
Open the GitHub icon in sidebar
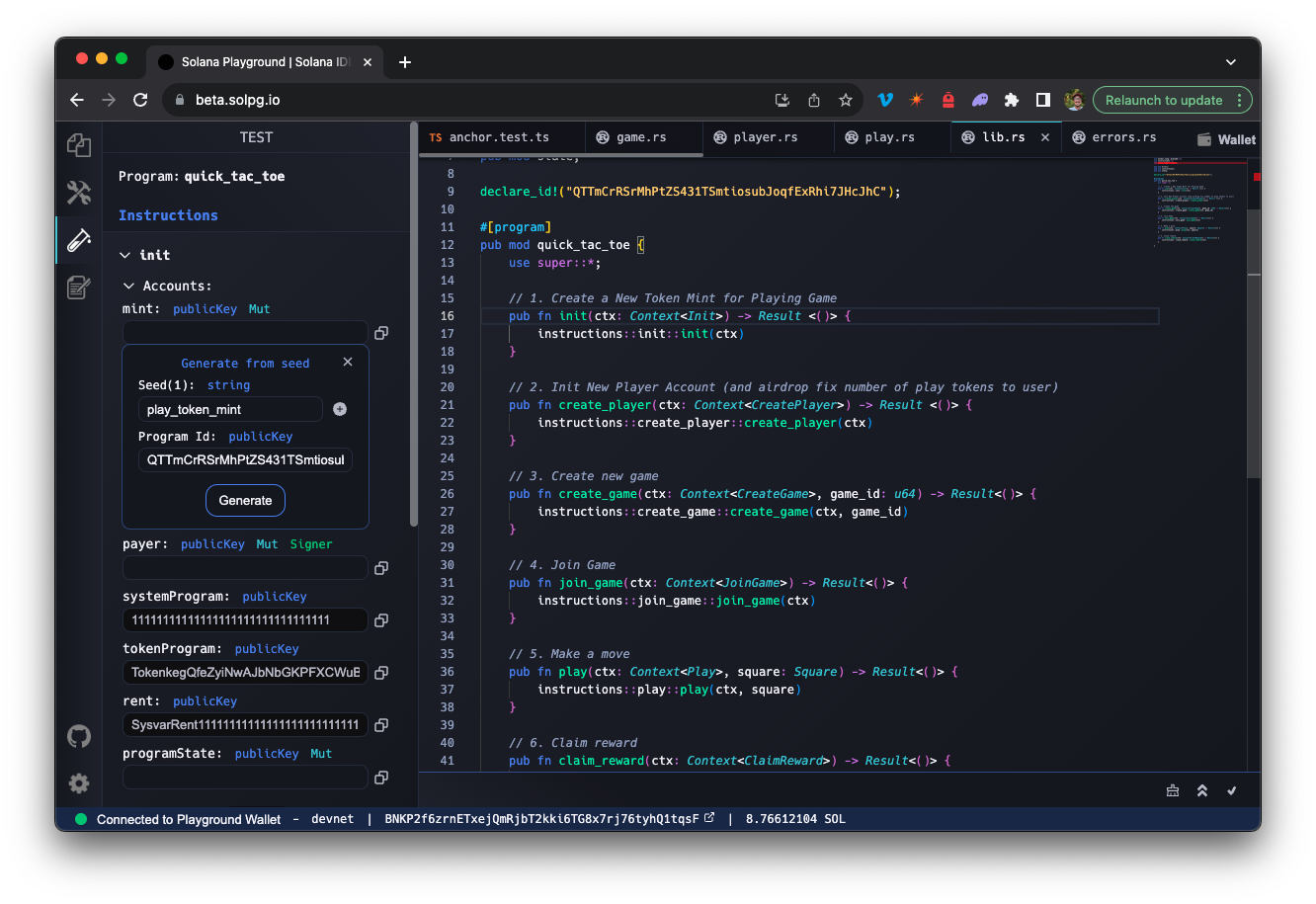pos(79,736)
